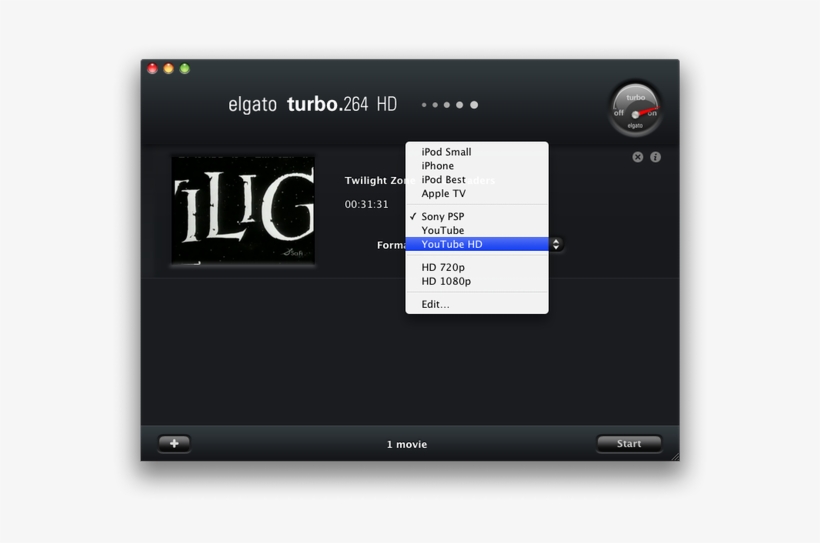The width and height of the screenshot is (820, 543).
Task: Add a movie with the plus button
Action: (x=174, y=444)
